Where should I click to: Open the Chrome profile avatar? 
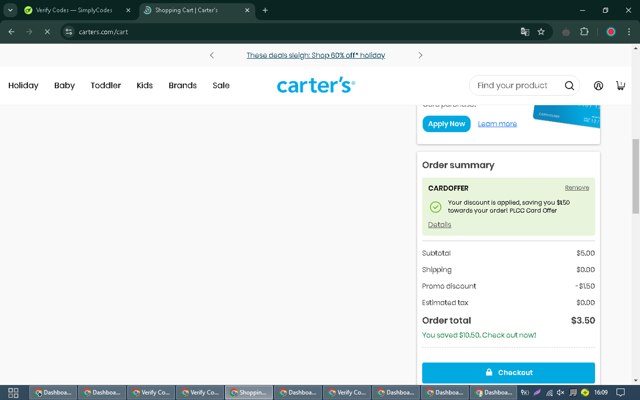611,32
